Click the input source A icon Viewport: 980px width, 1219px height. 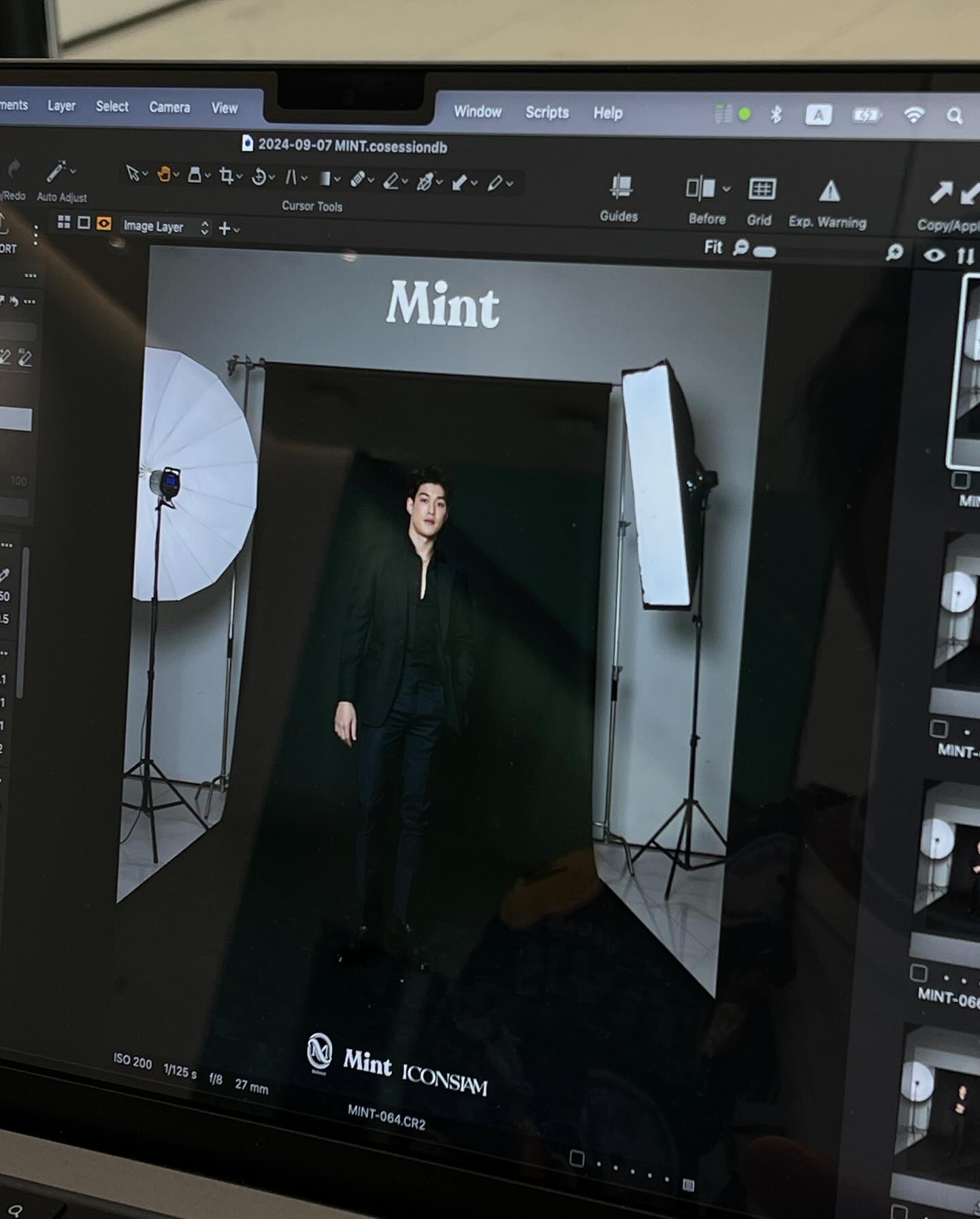(818, 115)
